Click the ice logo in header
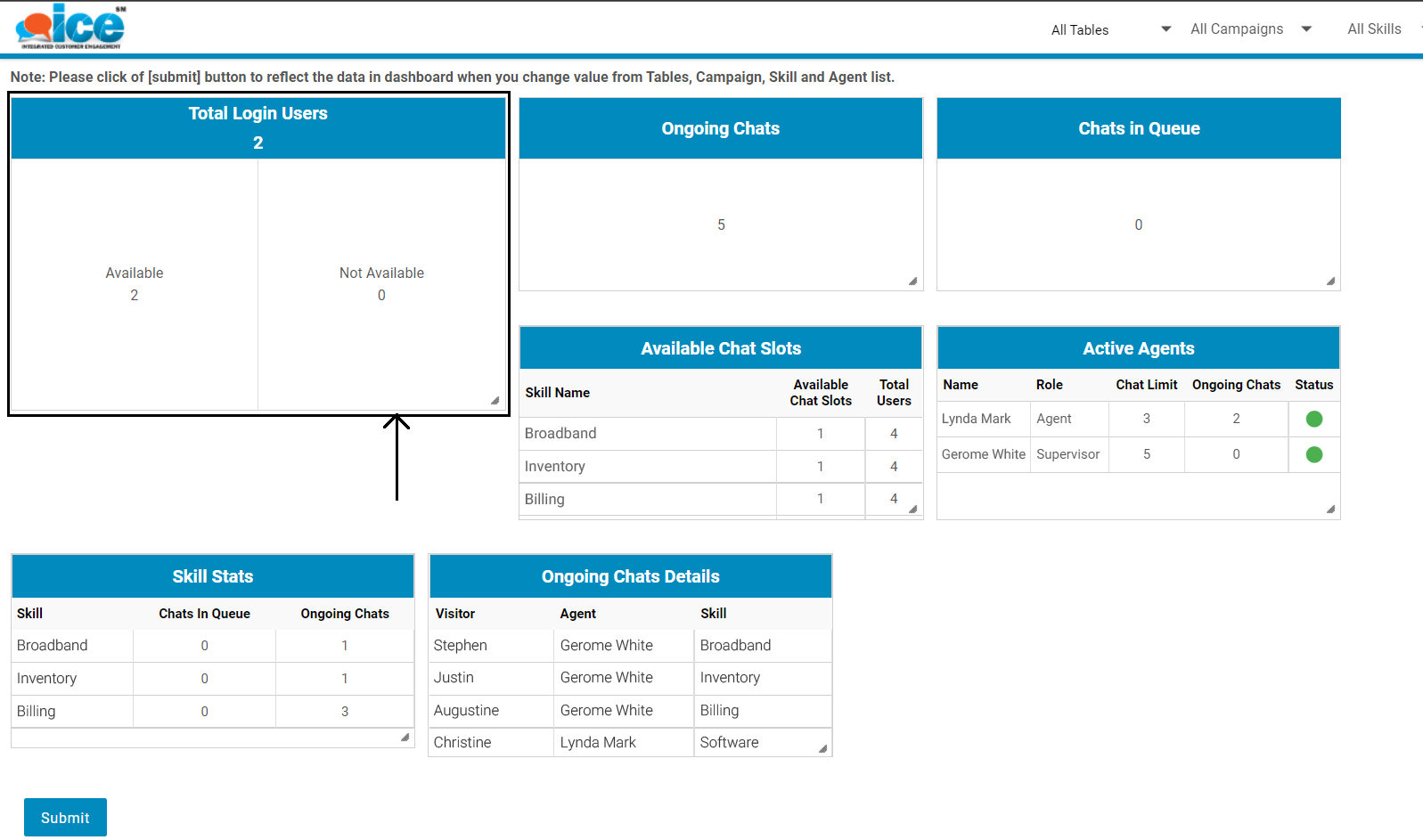Viewport: 1423px width, 840px height. coord(70,27)
